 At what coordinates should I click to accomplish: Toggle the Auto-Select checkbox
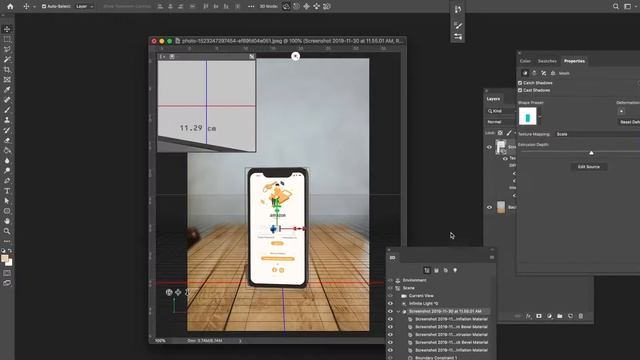(44, 7)
